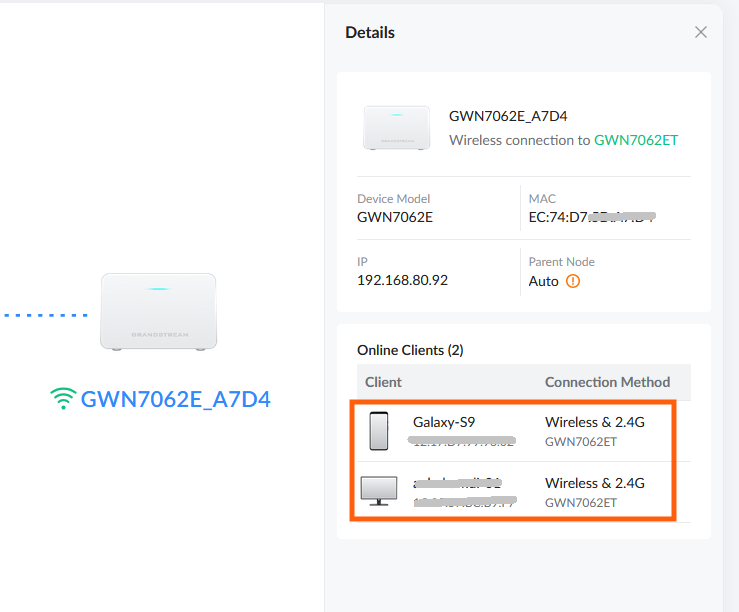Click the MAC address value EC:74:D7
The width and height of the screenshot is (739, 612).
click(592, 217)
